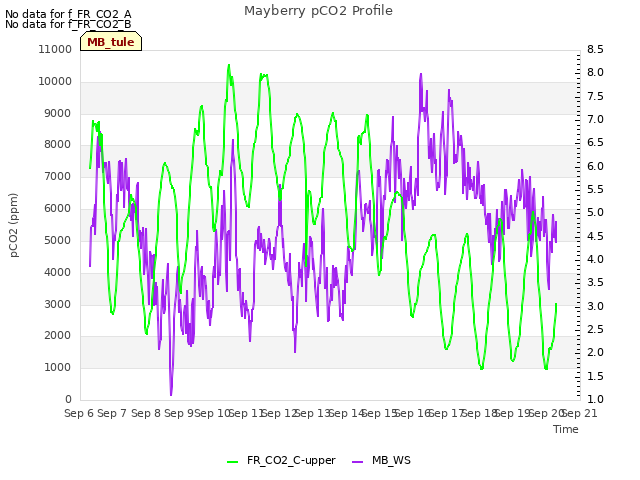The width and height of the screenshot is (640, 480).
Task: Click the MB_tule annotation label
Action: [111, 42]
